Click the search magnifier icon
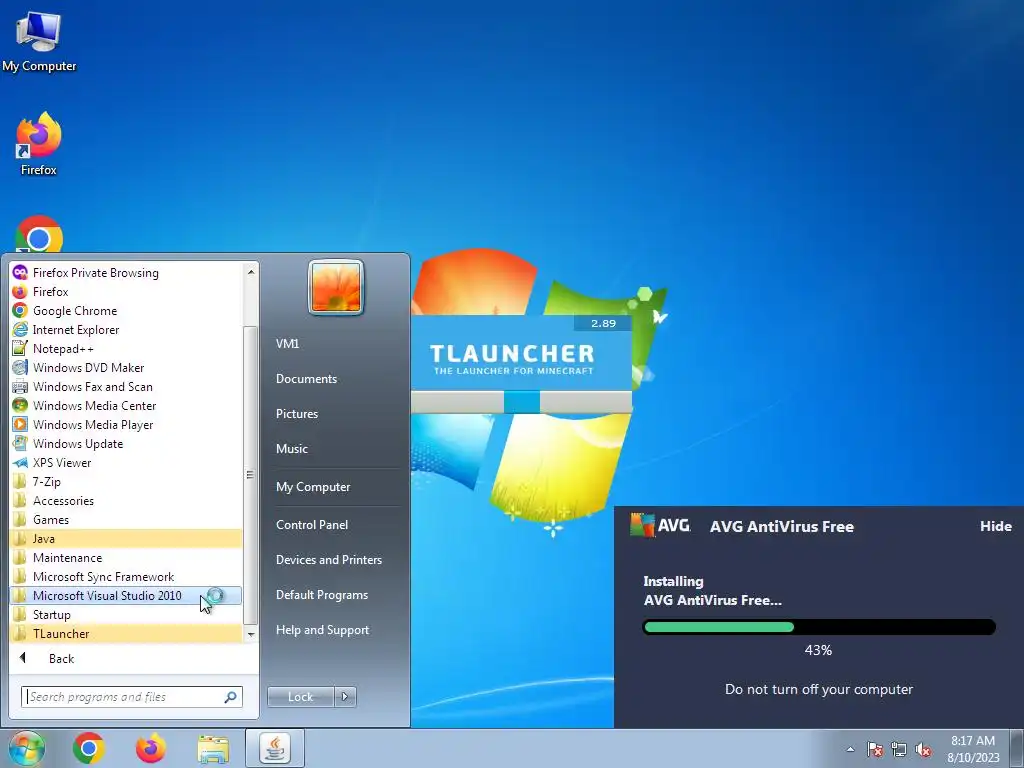Screen dimensions: 1024x768 pyautogui.click(x=230, y=697)
